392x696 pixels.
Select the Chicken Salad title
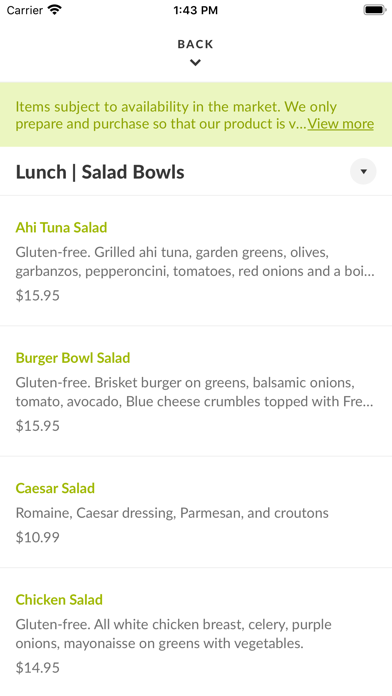pos(59,600)
